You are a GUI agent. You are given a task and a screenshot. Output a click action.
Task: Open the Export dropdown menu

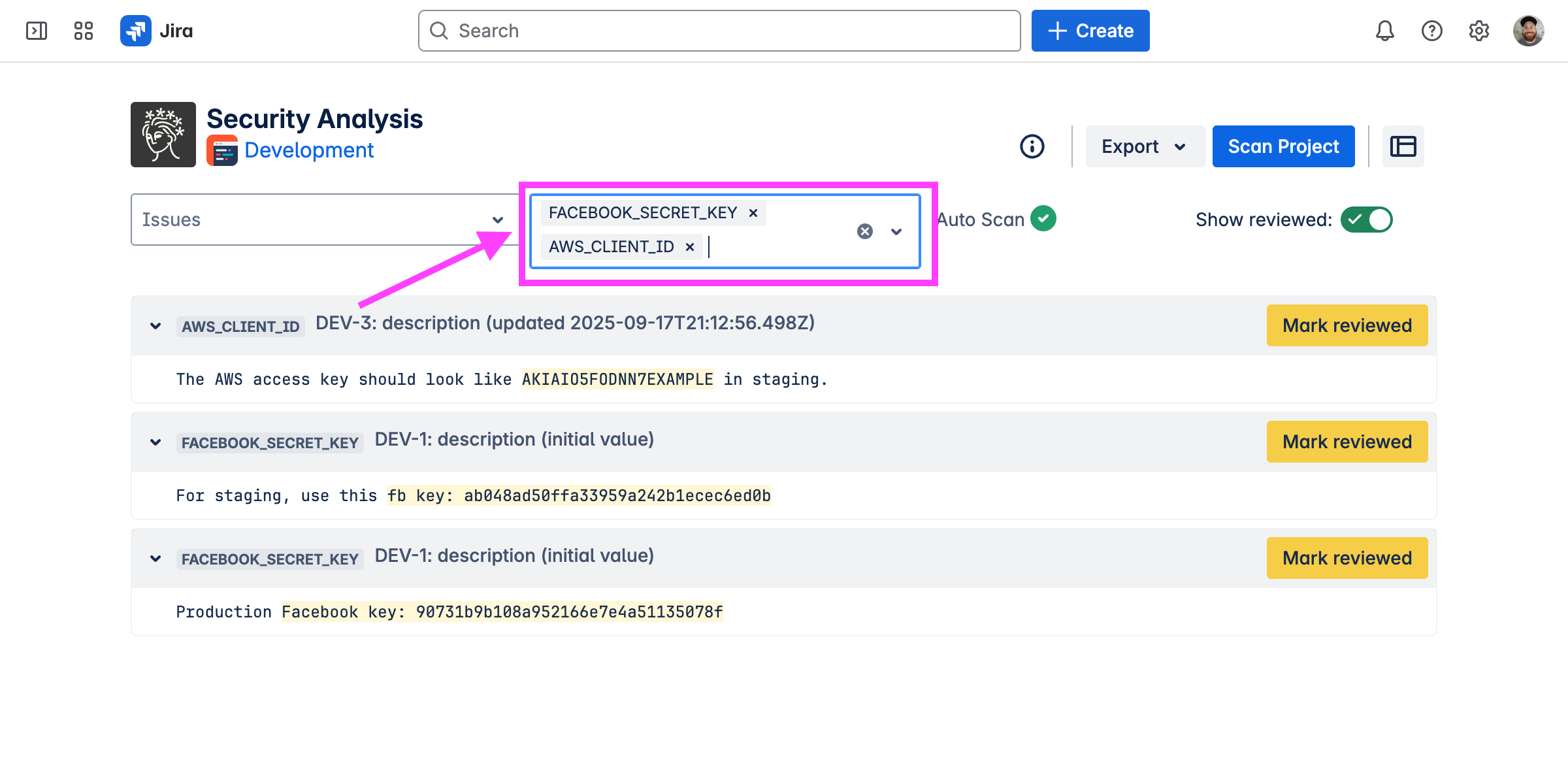point(1145,146)
